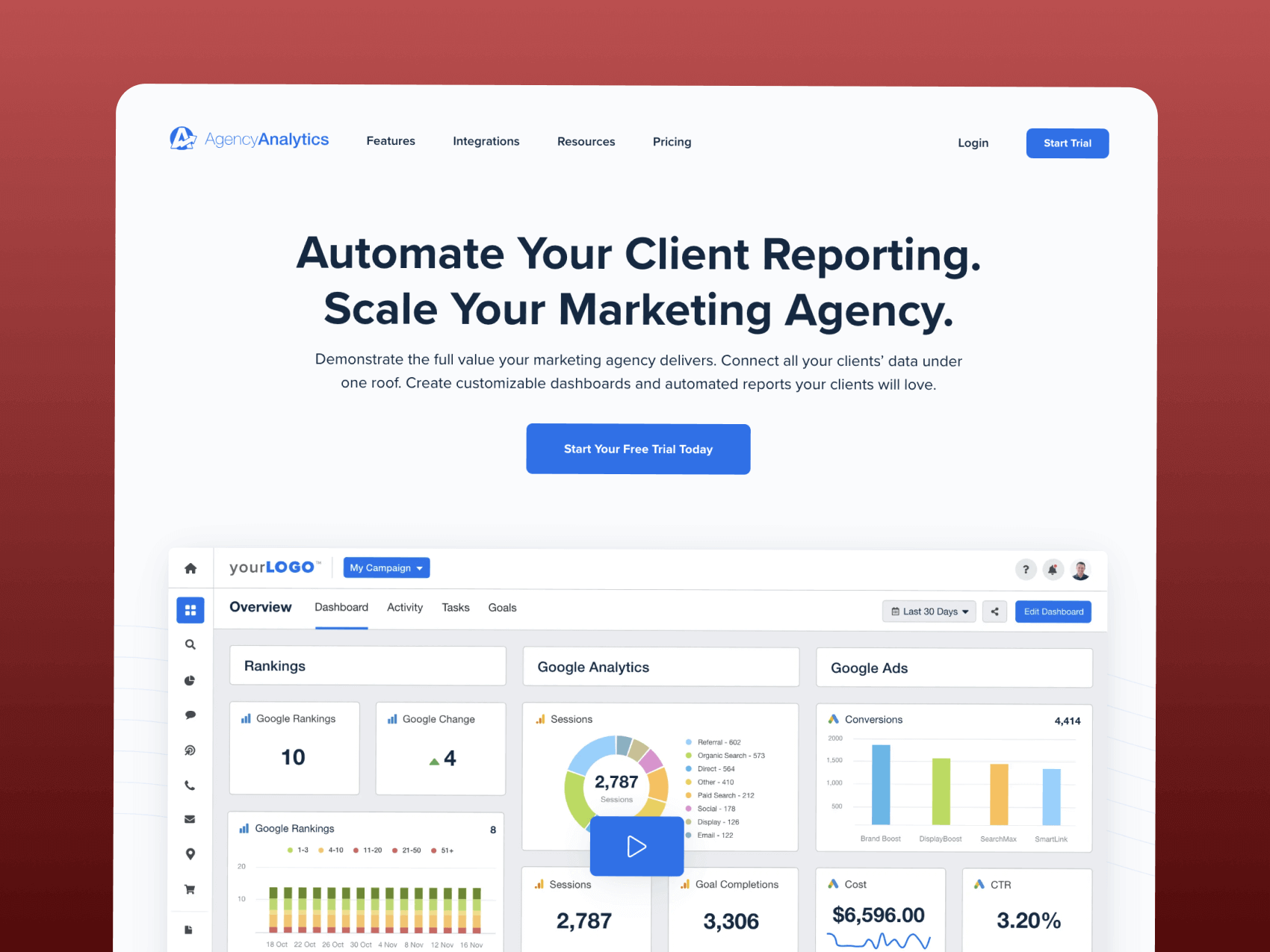Click the Overview heading

(x=261, y=607)
